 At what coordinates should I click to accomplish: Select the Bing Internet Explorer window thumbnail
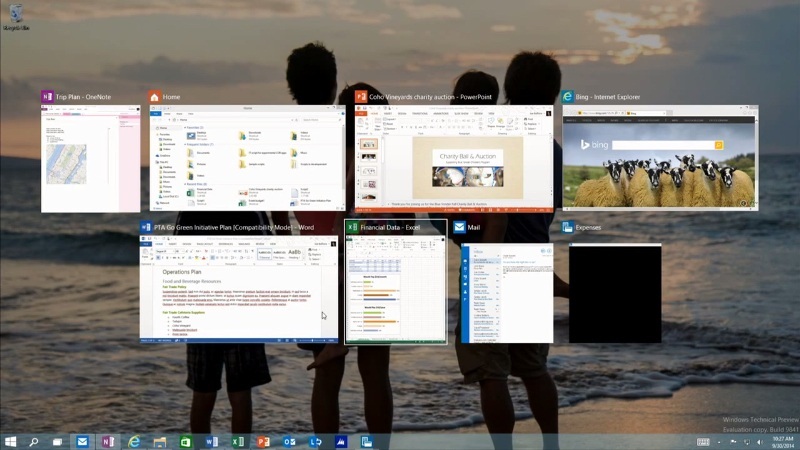660,157
